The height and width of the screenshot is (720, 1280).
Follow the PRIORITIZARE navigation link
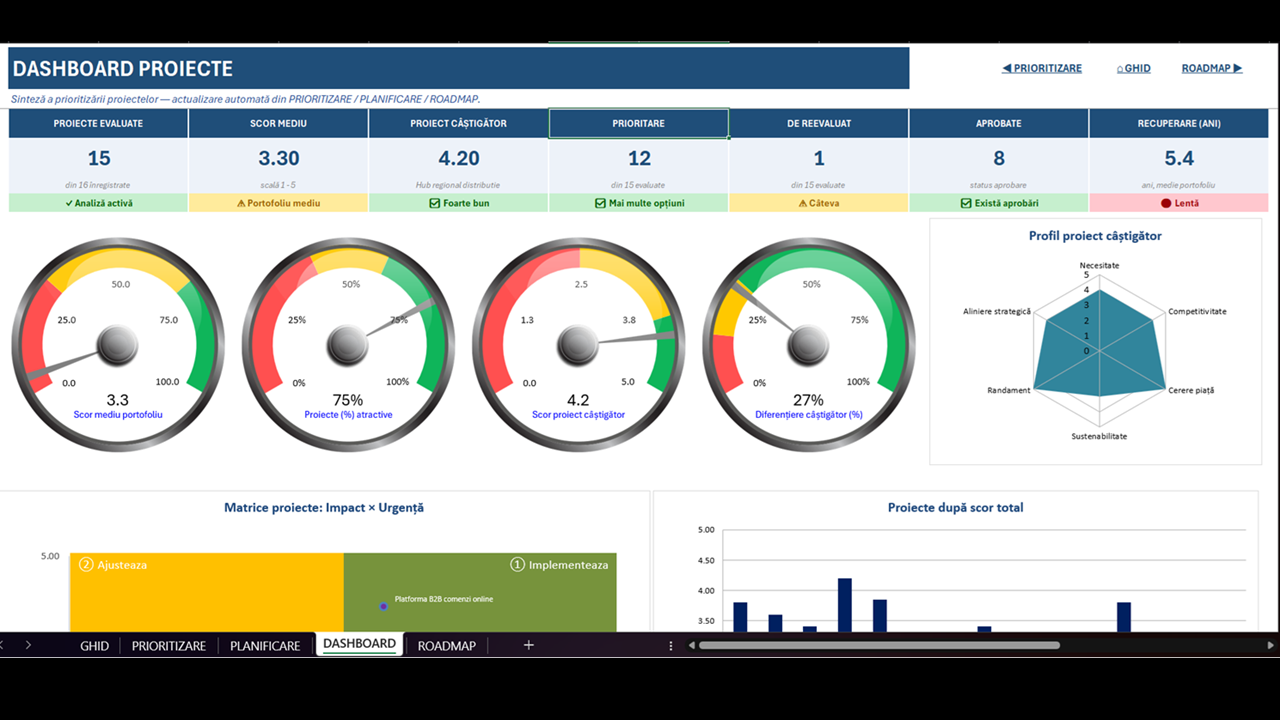(x=1042, y=68)
